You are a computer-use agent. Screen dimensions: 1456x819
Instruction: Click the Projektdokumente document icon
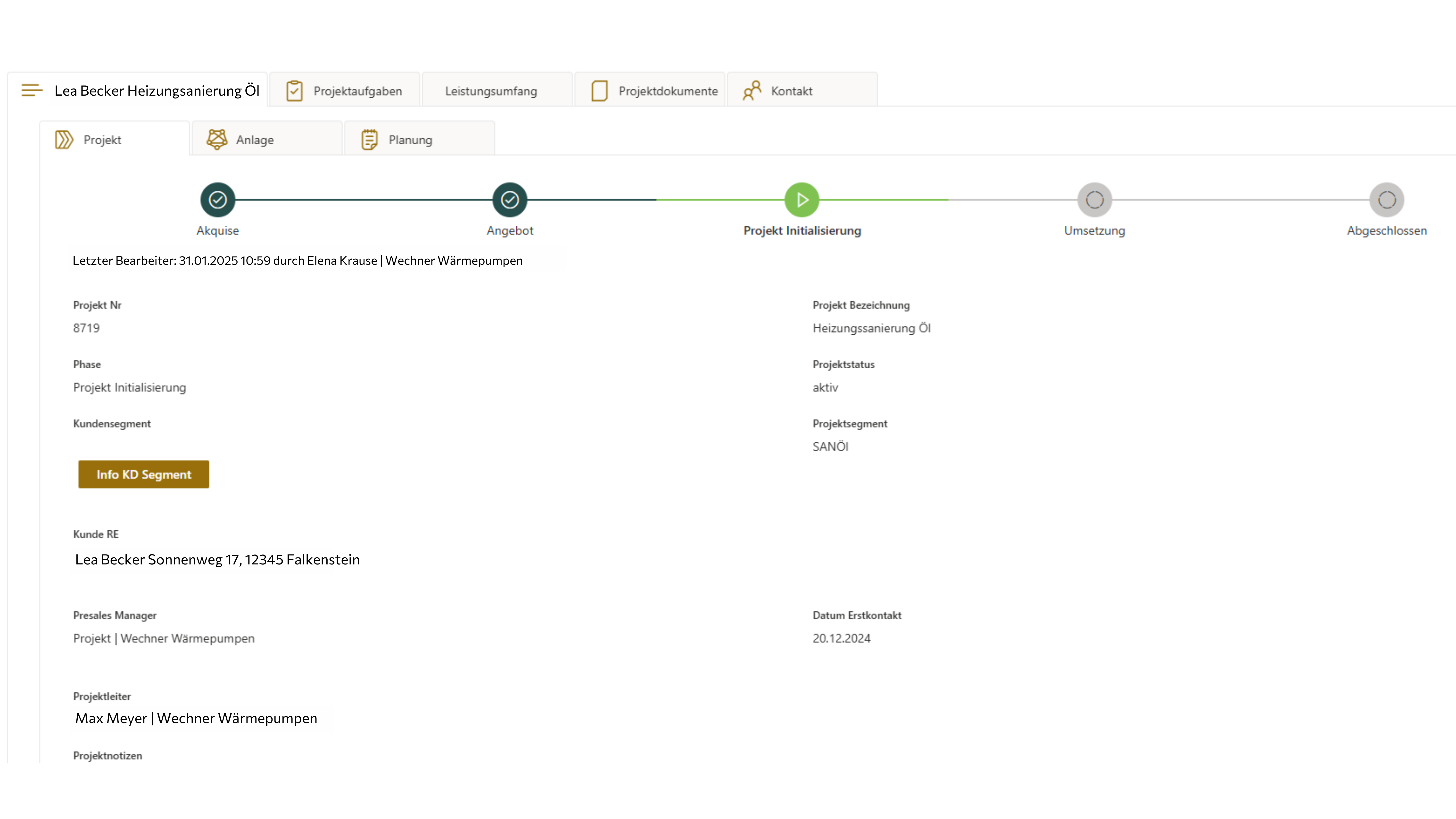pyautogui.click(x=599, y=91)
